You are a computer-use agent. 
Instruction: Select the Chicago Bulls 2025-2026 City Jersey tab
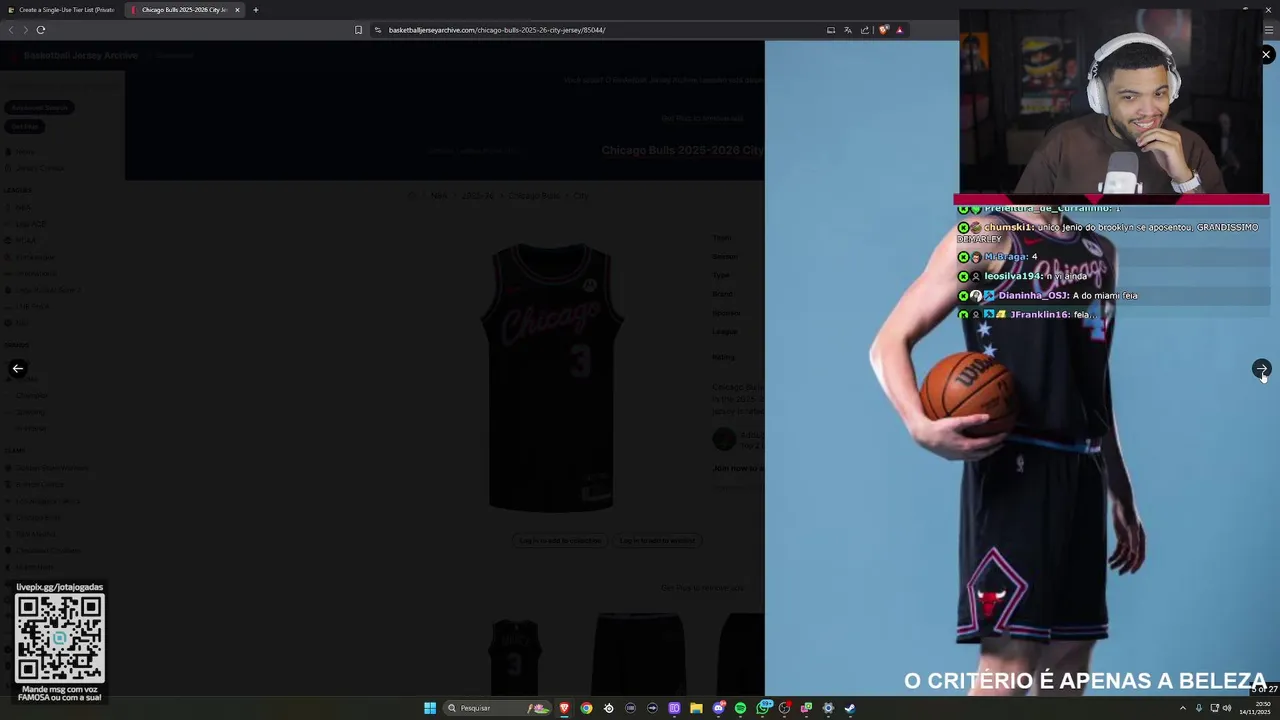[x=184, y=10]
